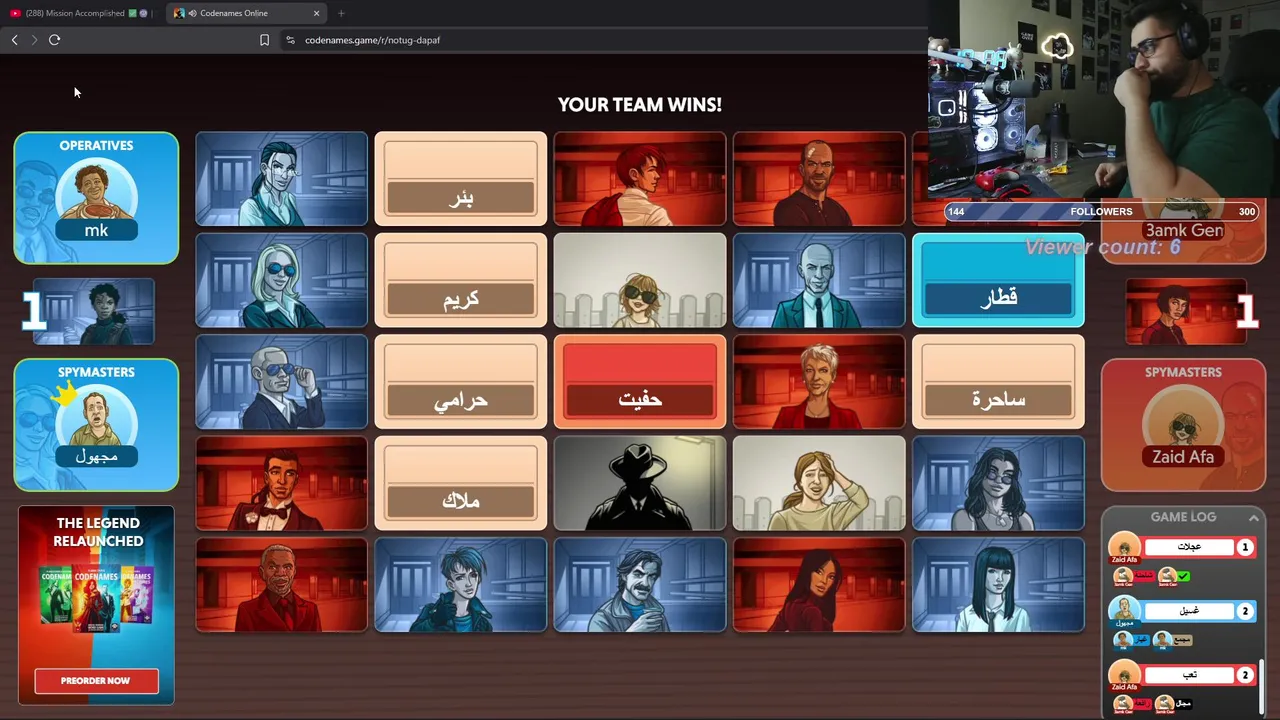Click the address bar URL
The height and width of the screenshot is (720, 1280).
pyautogui.click(x=372, y=40)
